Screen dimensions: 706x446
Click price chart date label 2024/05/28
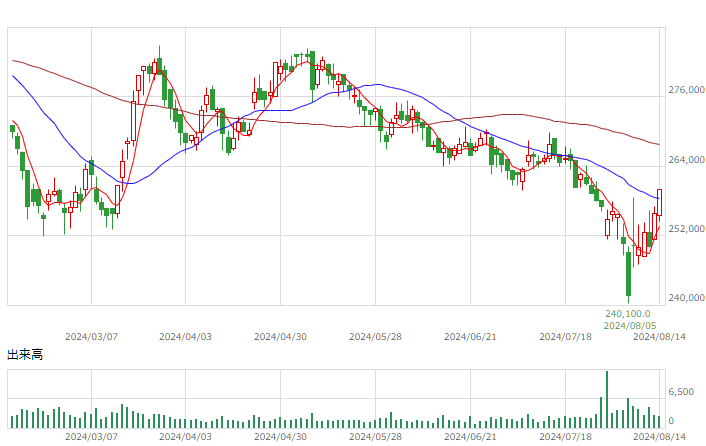click(376, 337)
